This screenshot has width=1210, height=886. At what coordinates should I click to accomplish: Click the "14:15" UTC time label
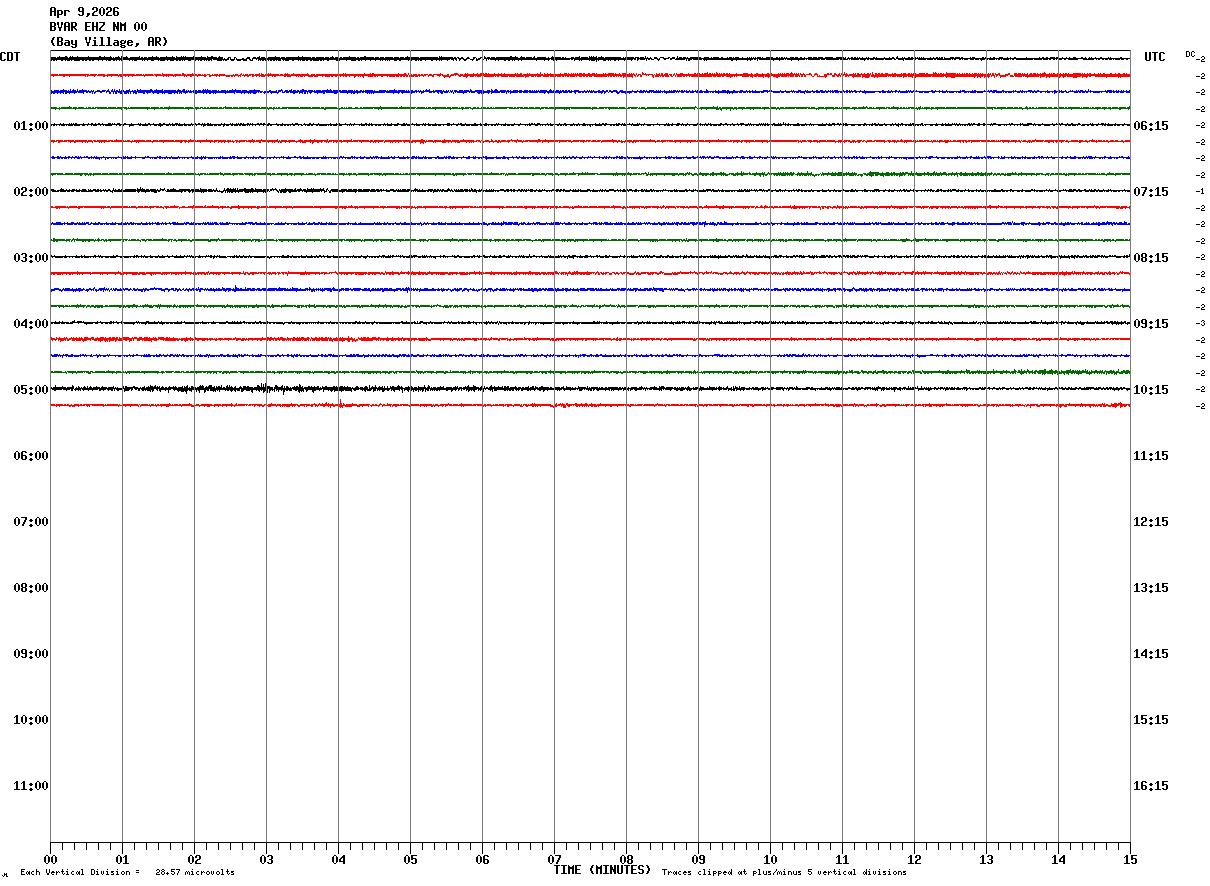coord(1151,654)
